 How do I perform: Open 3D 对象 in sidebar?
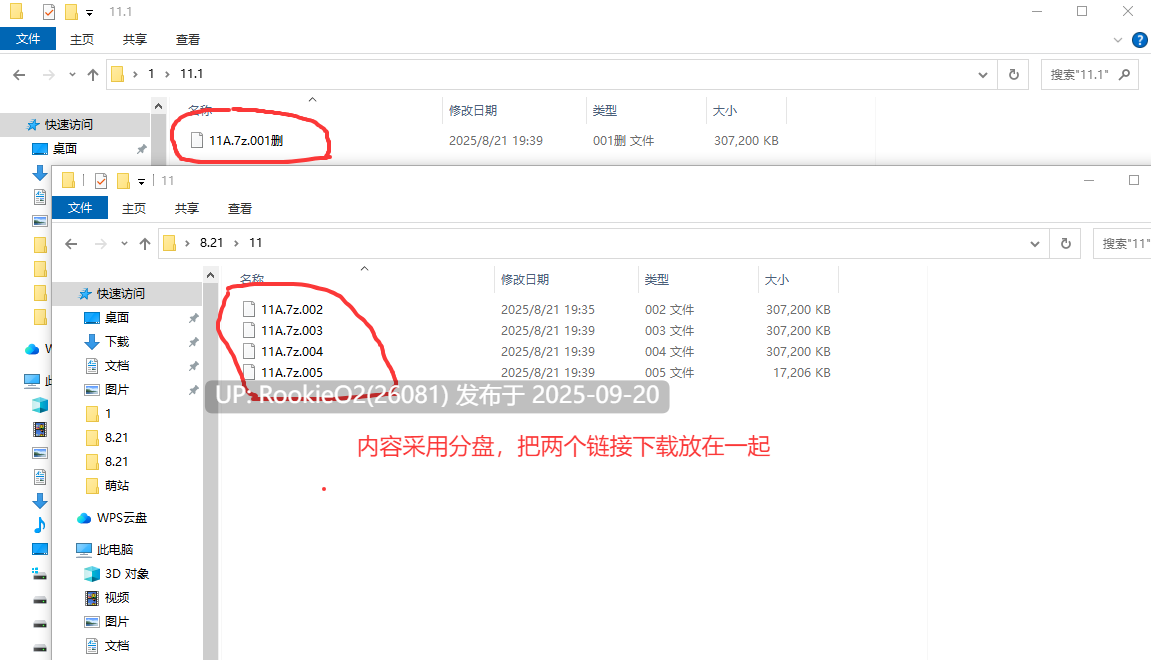point(126,573)
